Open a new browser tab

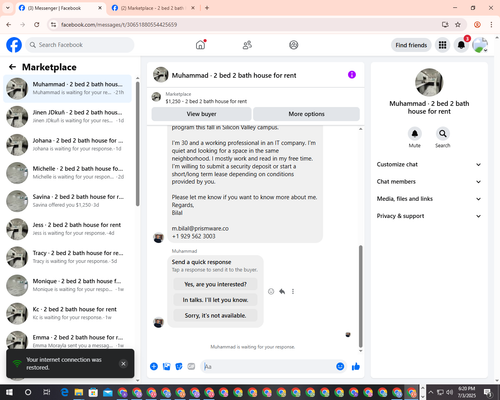click(x=207, y=8)
